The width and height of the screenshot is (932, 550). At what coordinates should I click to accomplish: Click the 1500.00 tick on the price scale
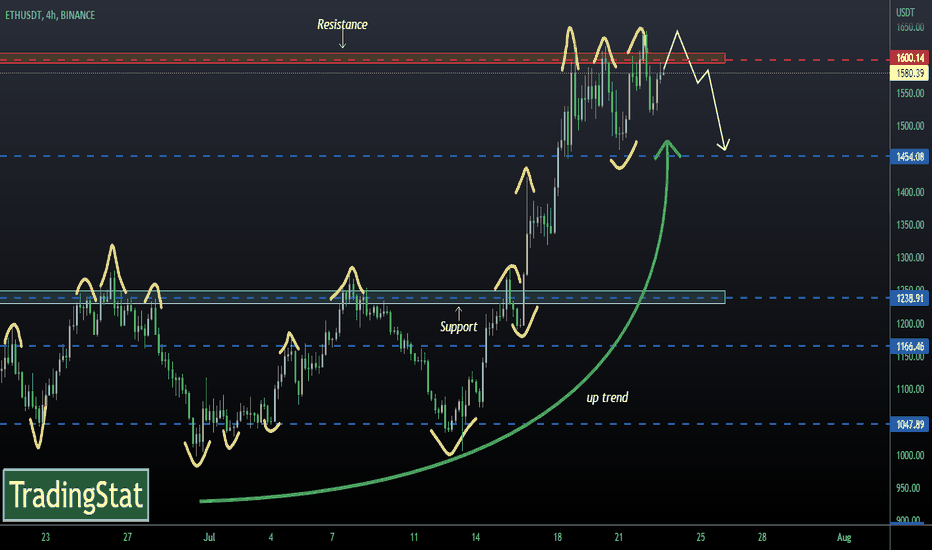pyautogui.click(x=910, y=126)
